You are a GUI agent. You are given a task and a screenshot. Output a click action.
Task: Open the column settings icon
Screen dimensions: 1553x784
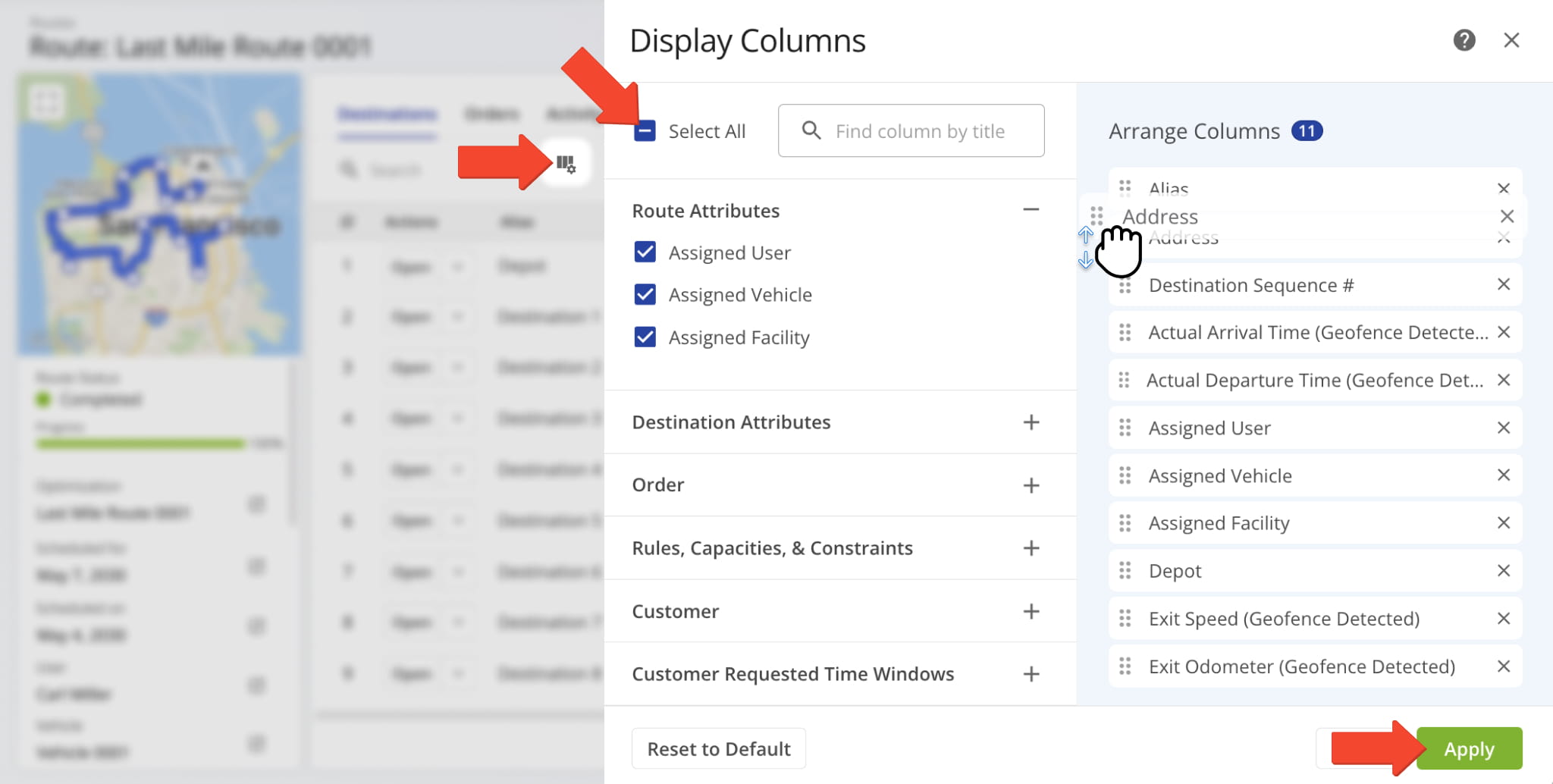coord(566,164)
